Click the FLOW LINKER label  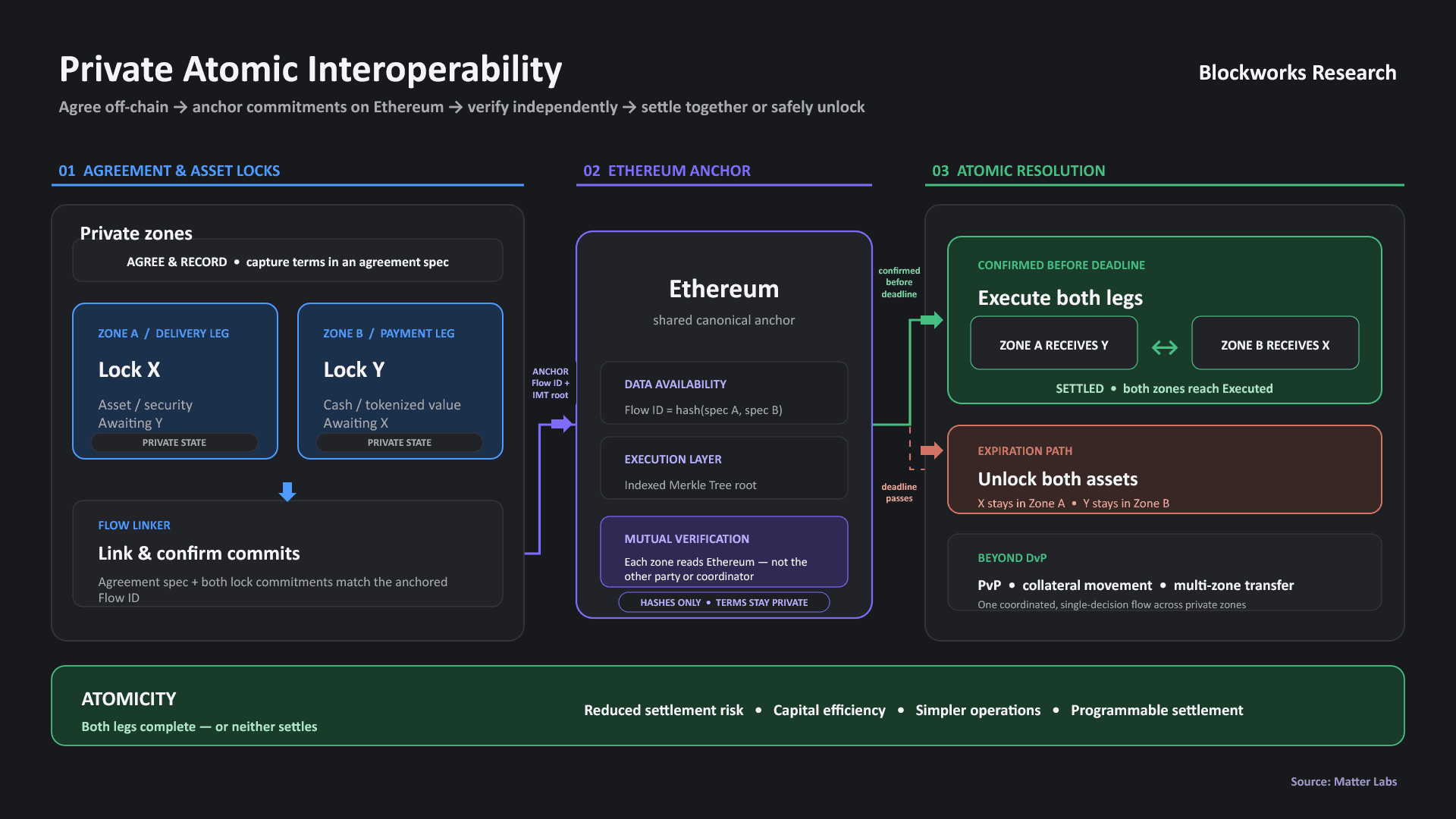pos(134,526)
